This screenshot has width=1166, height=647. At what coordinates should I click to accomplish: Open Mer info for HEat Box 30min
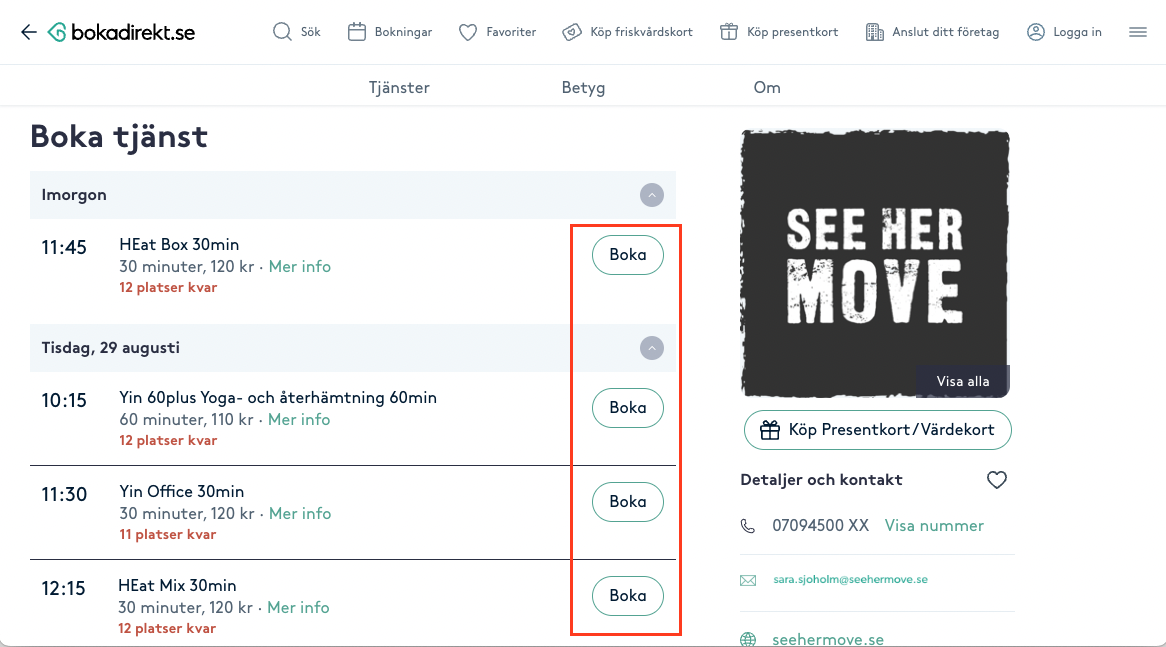pos(300,266)
